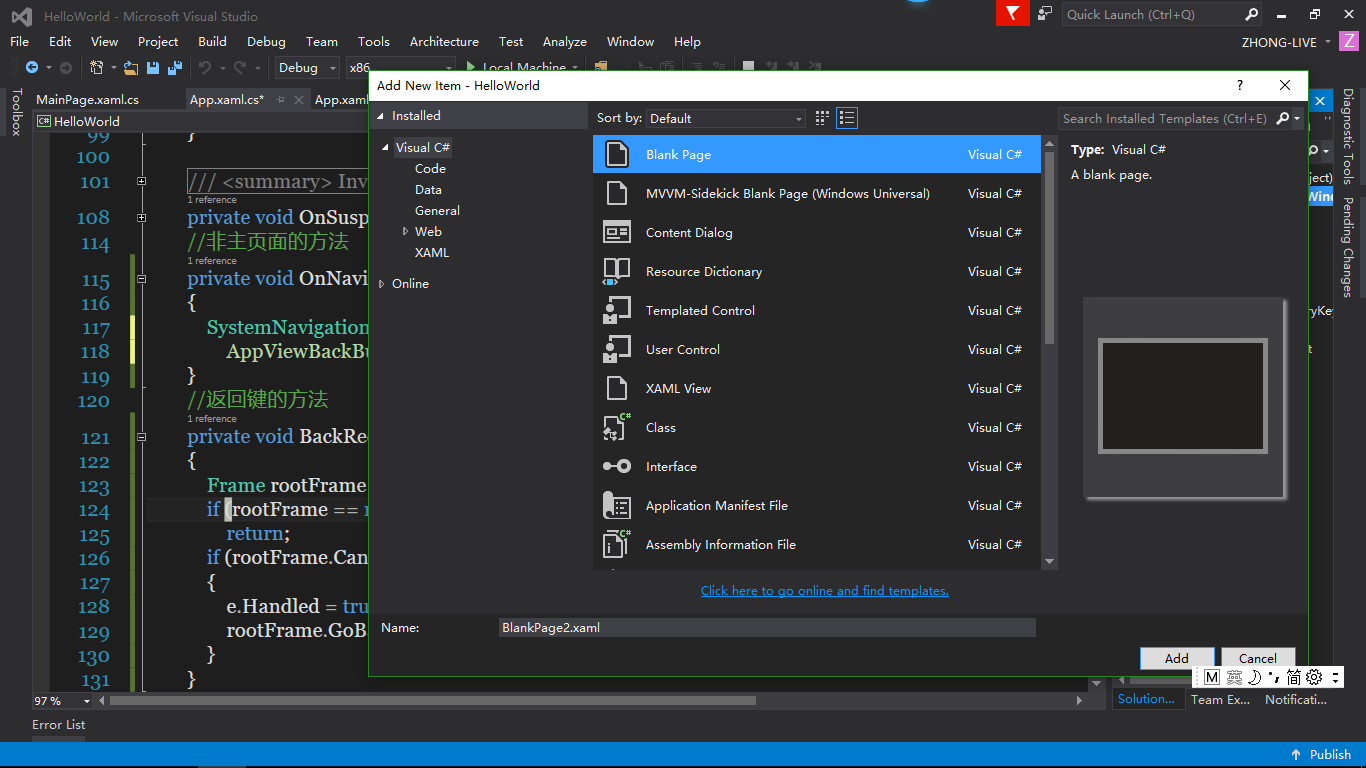1366x768 pixels.
Task: Switch to the Team Explorer tab
Action: [1220, 699]
